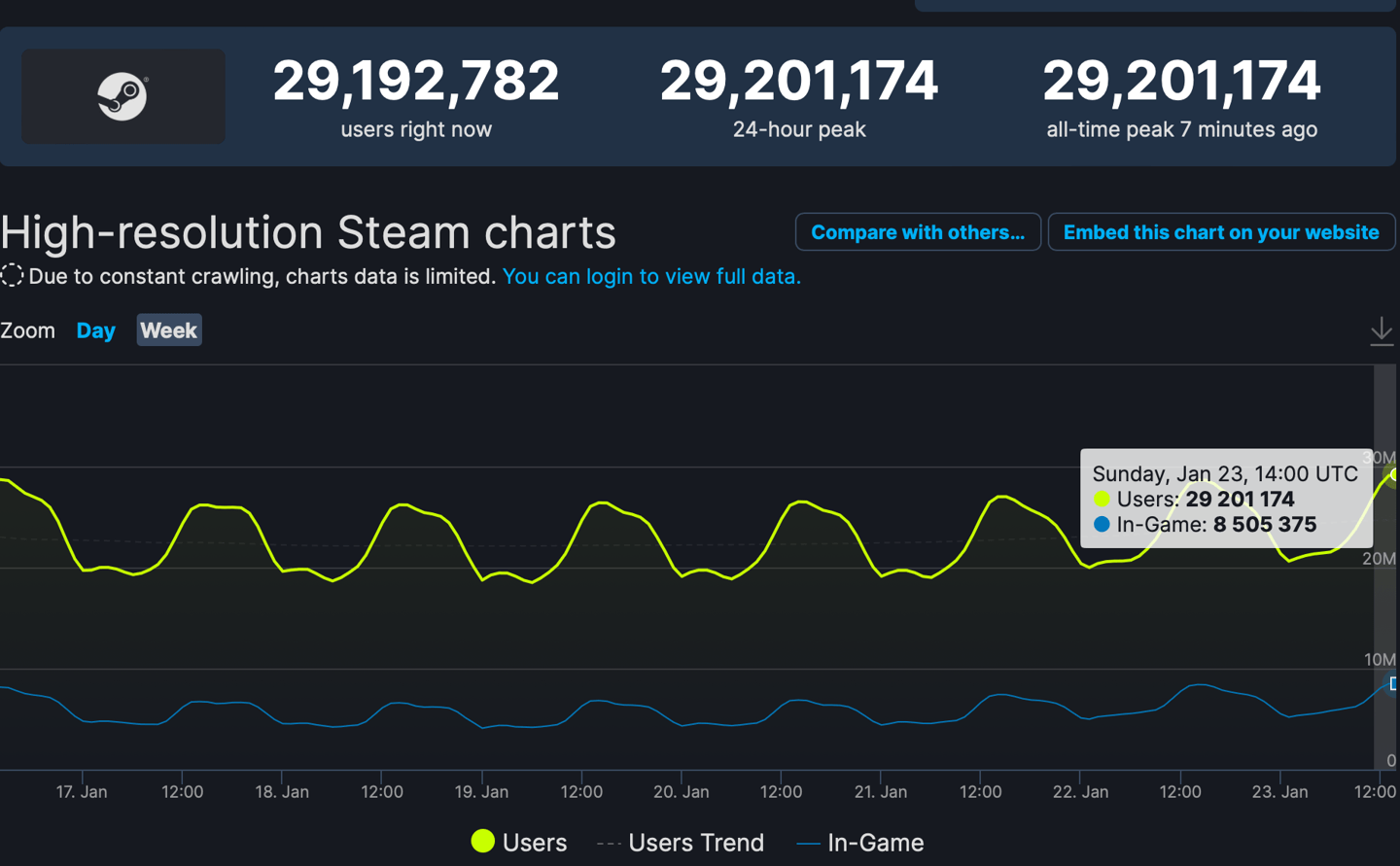Screen dimensions: 1400x866
Task: Click the green Users marker in the legend
Action: (483, 842)
